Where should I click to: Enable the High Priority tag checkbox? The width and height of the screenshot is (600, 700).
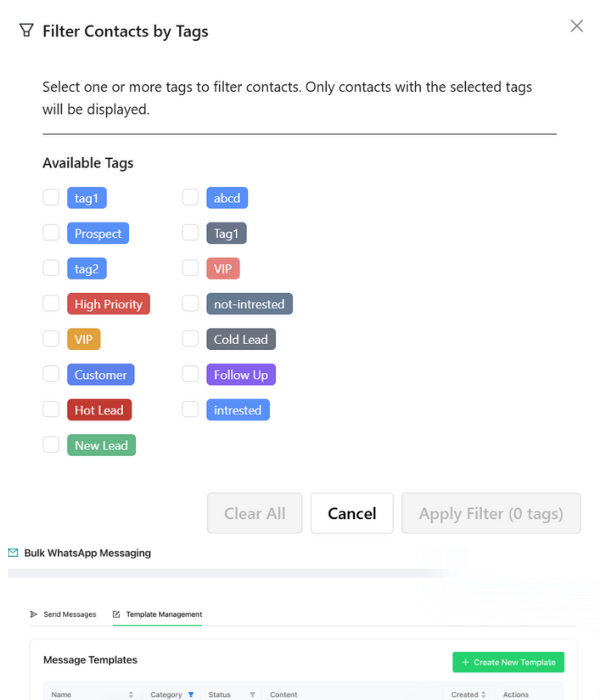click(x=51, y=304)
